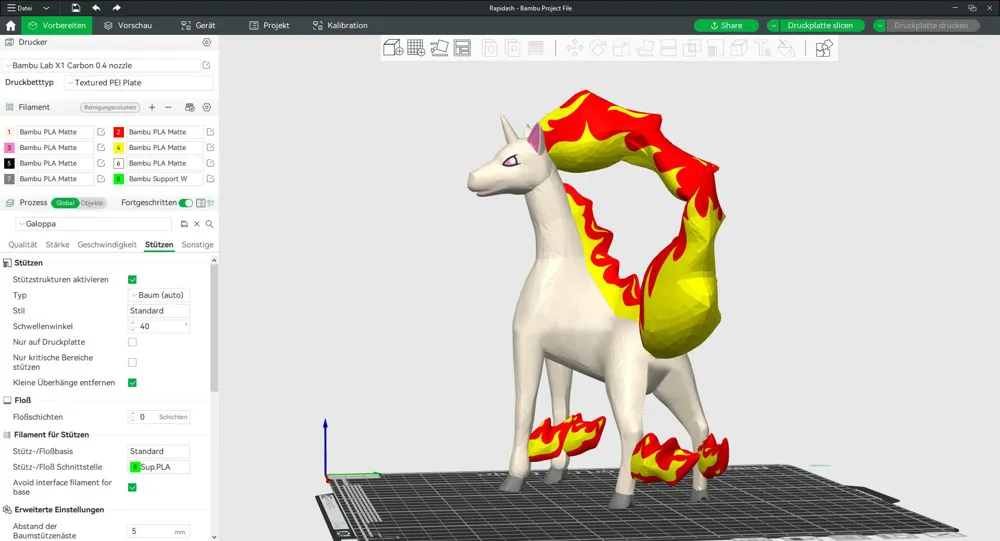1000x541 pixels.
Task: Uncheck Kleine Überhänge entfernen
Action: click(x=132, y=383)
